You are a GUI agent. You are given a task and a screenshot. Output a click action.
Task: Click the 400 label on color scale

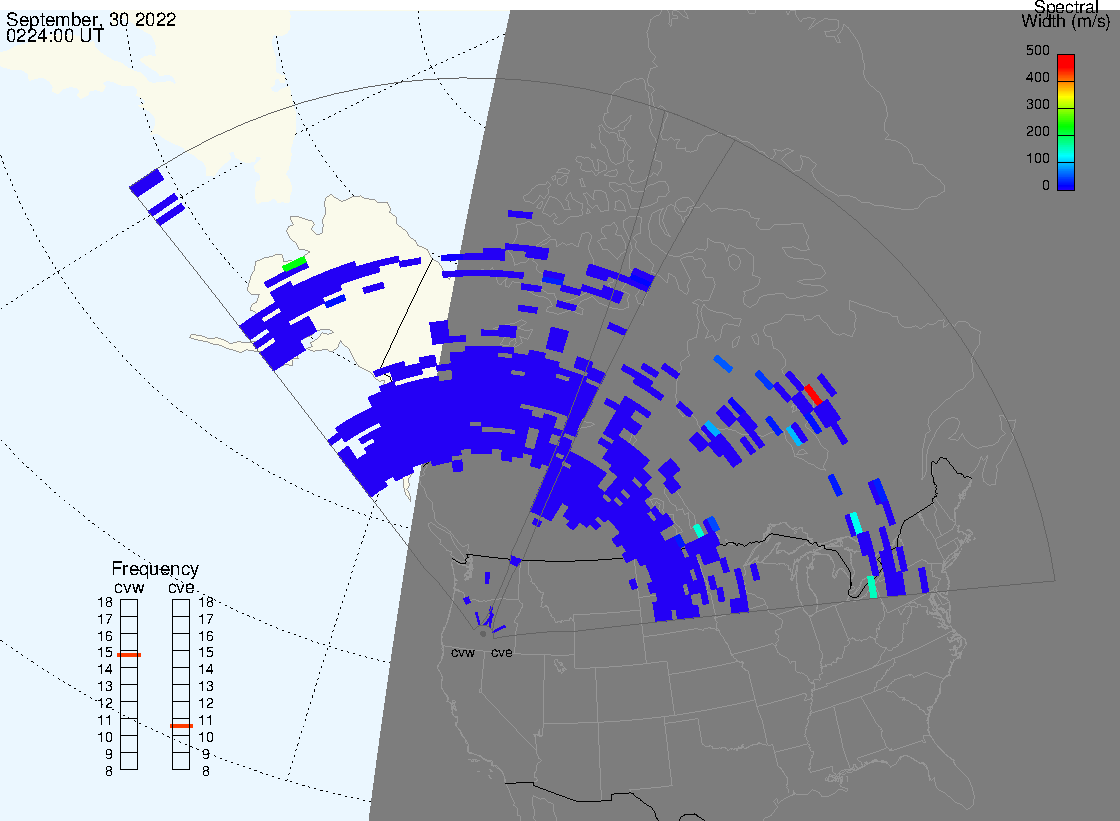(1037, 77)
